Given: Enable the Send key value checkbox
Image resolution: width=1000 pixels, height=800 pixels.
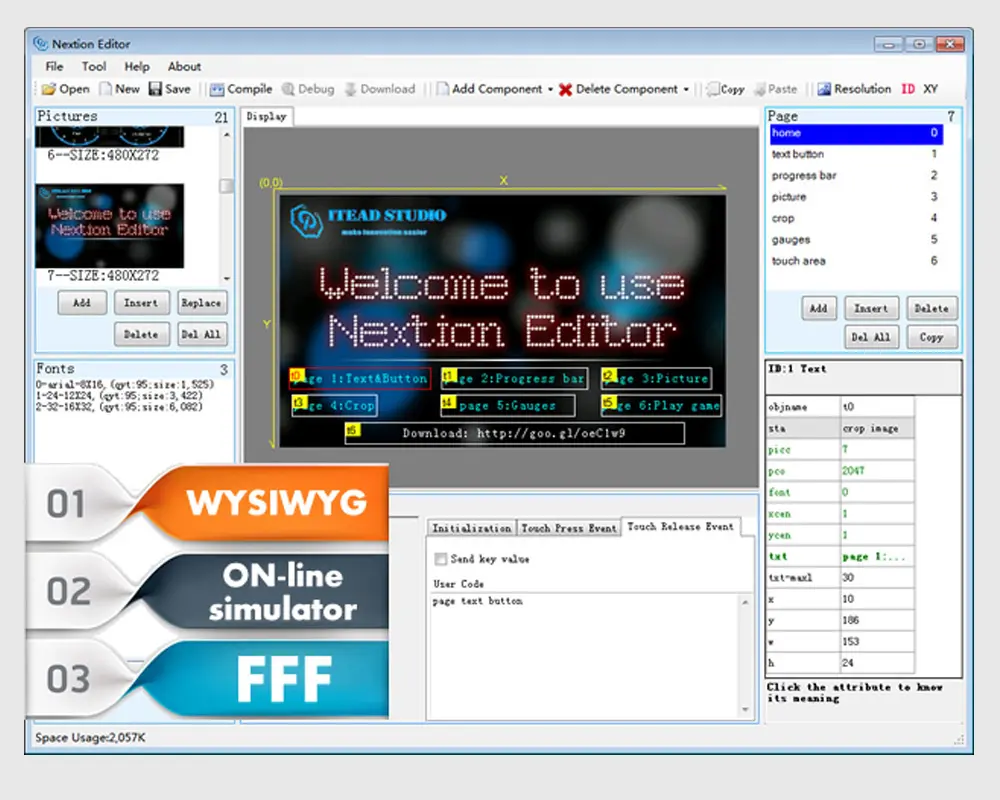Looking at the screenshot, I should [x=440, y=559].
